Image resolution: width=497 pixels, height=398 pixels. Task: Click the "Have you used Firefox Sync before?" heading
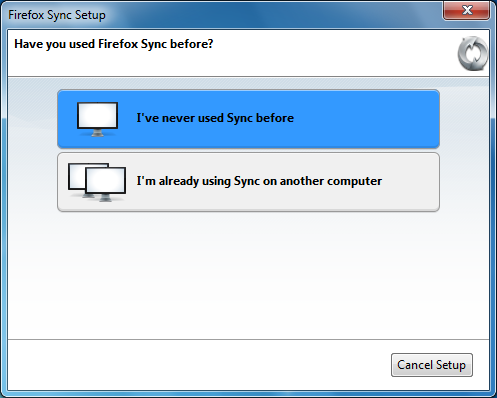114,44
